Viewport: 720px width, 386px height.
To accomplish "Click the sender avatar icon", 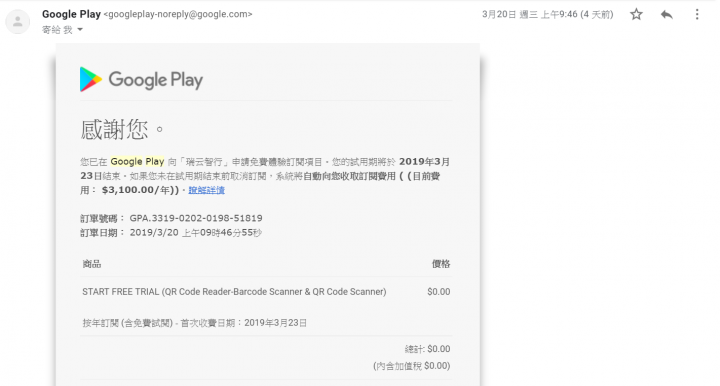I will click(17, 21).
